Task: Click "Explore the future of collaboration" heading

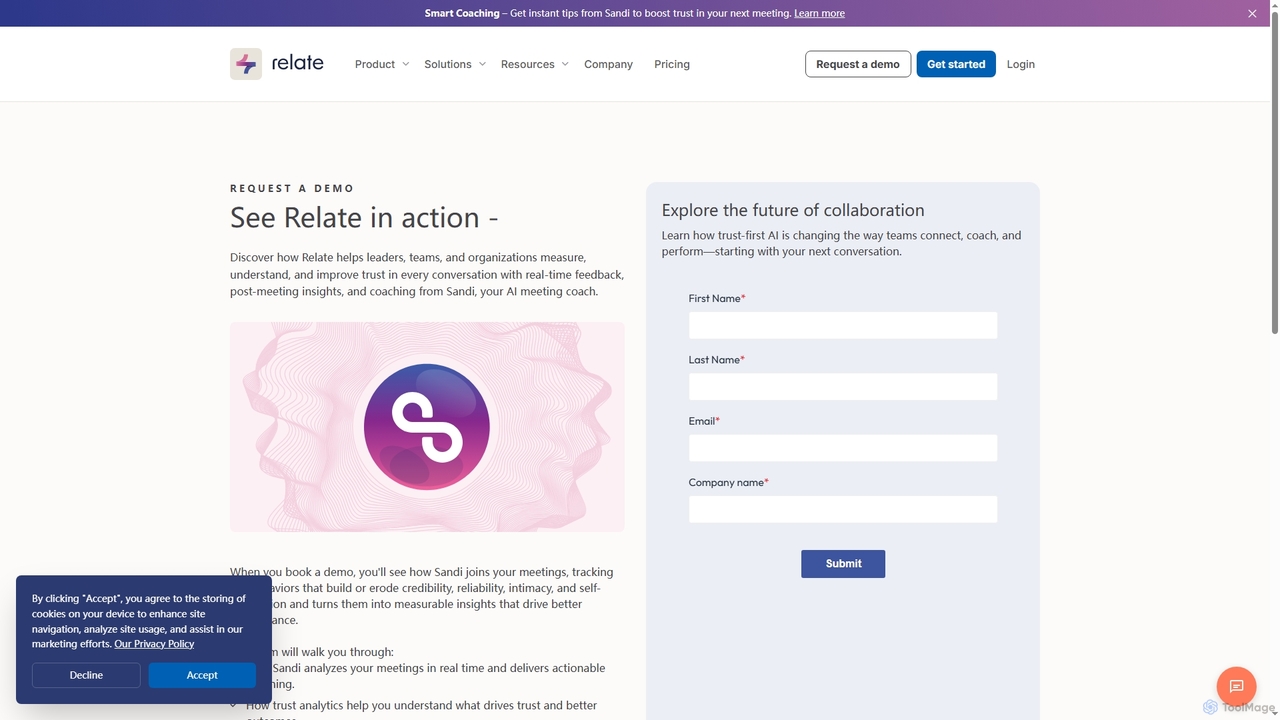Action: point(793,210)
